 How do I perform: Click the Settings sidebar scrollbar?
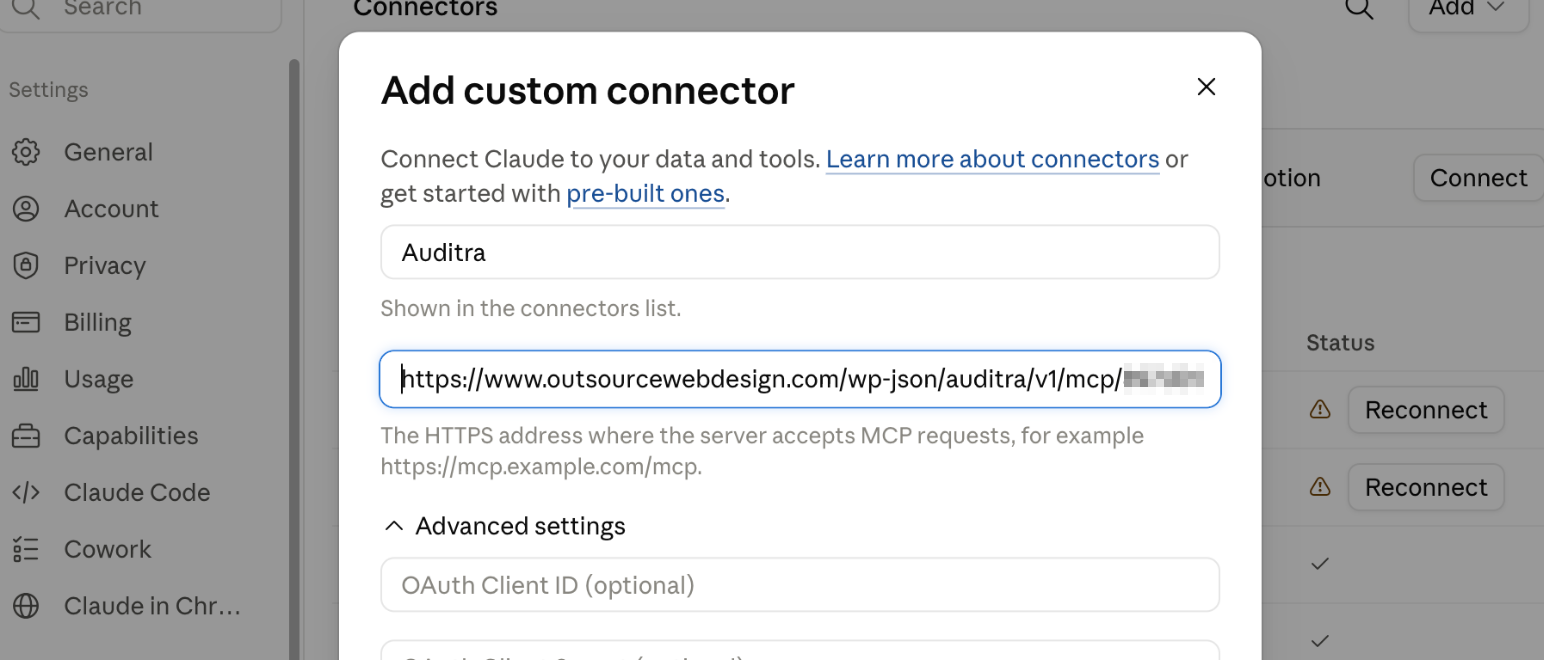click(294, 358)
